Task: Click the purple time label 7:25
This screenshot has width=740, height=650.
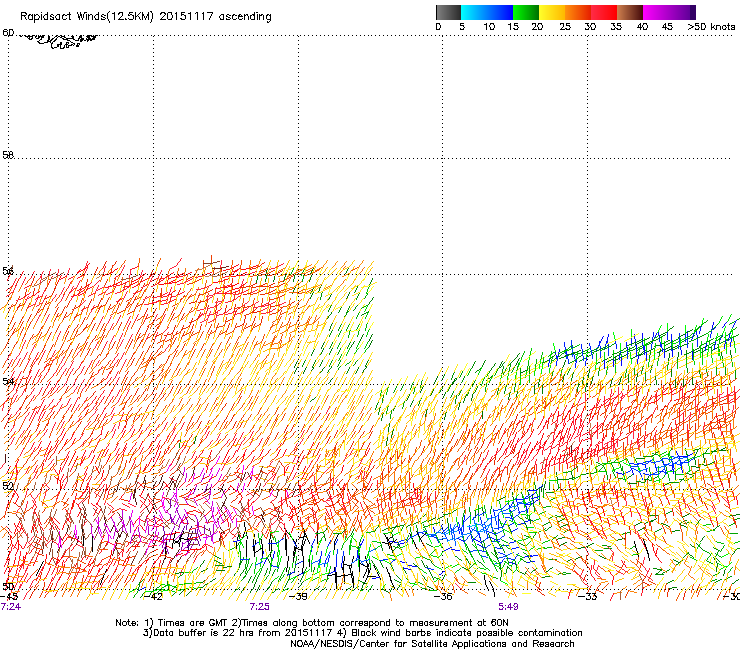Action: pos(260,607)
